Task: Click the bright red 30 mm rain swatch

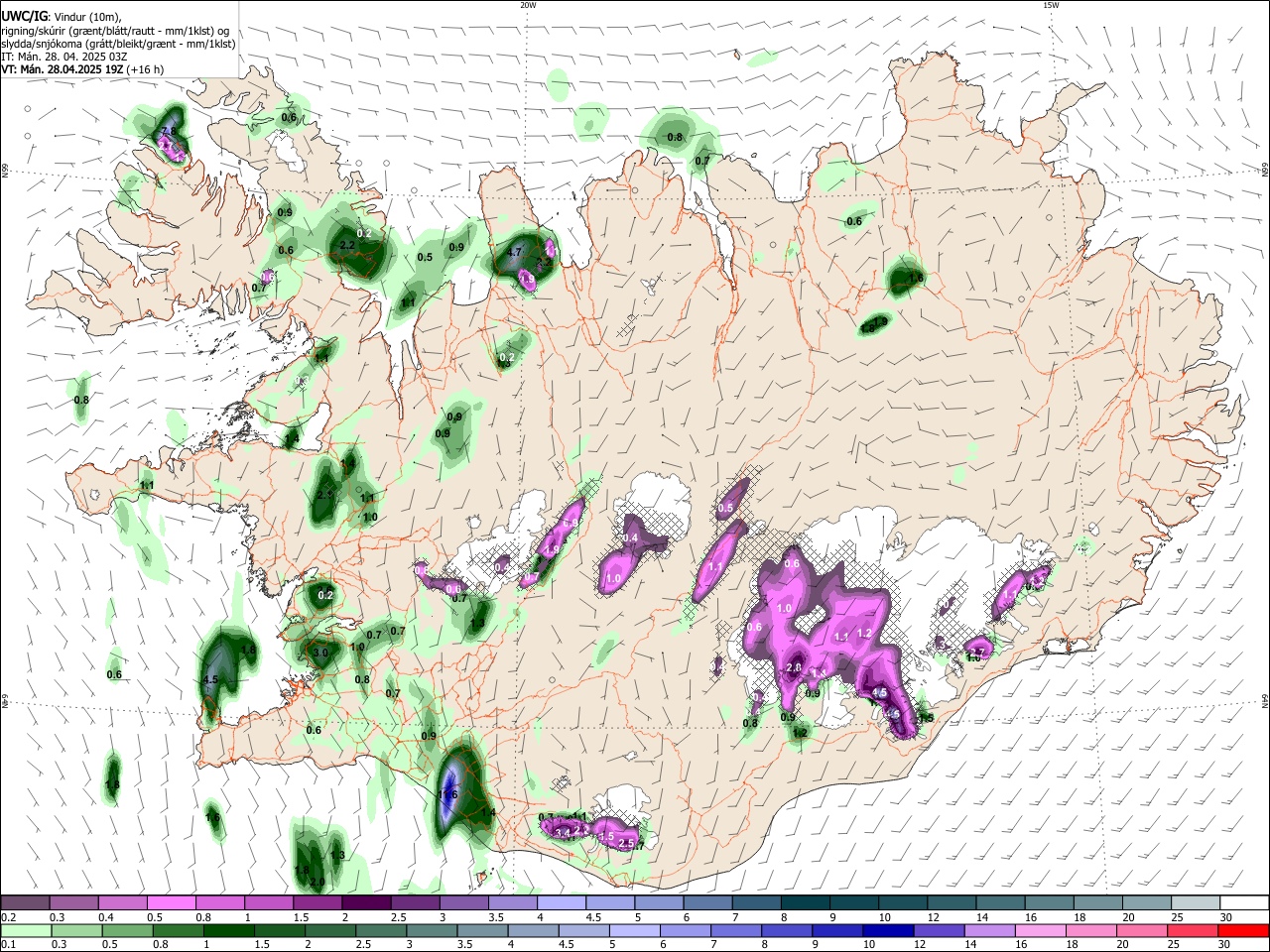Action: [1243, 930]
